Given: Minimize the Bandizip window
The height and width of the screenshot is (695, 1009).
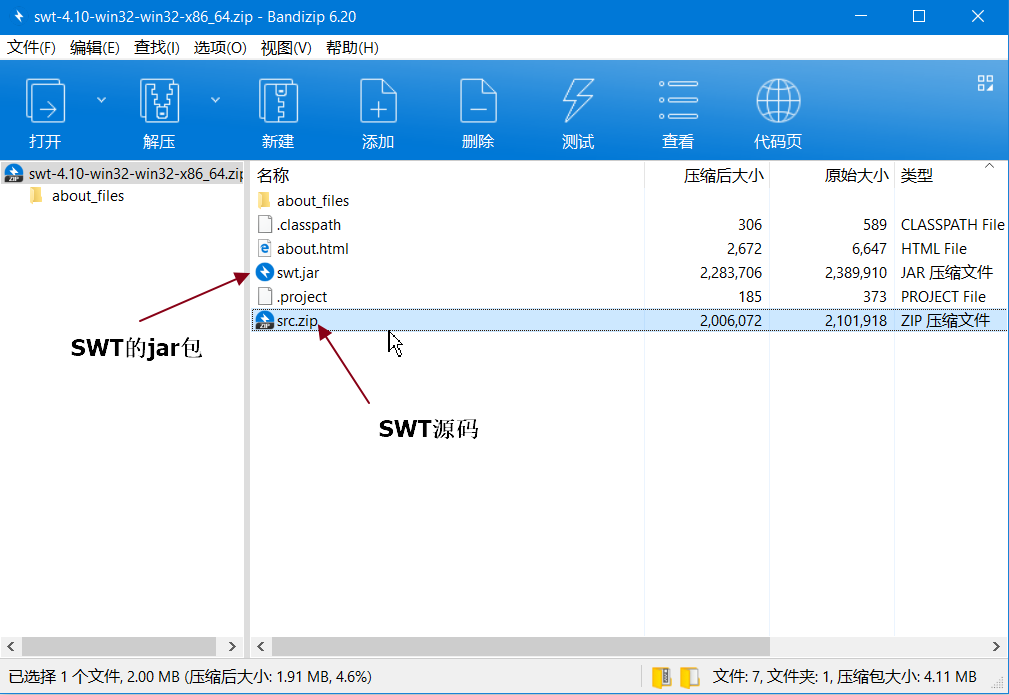Looking at the screenshot, I should pos(861,16).
